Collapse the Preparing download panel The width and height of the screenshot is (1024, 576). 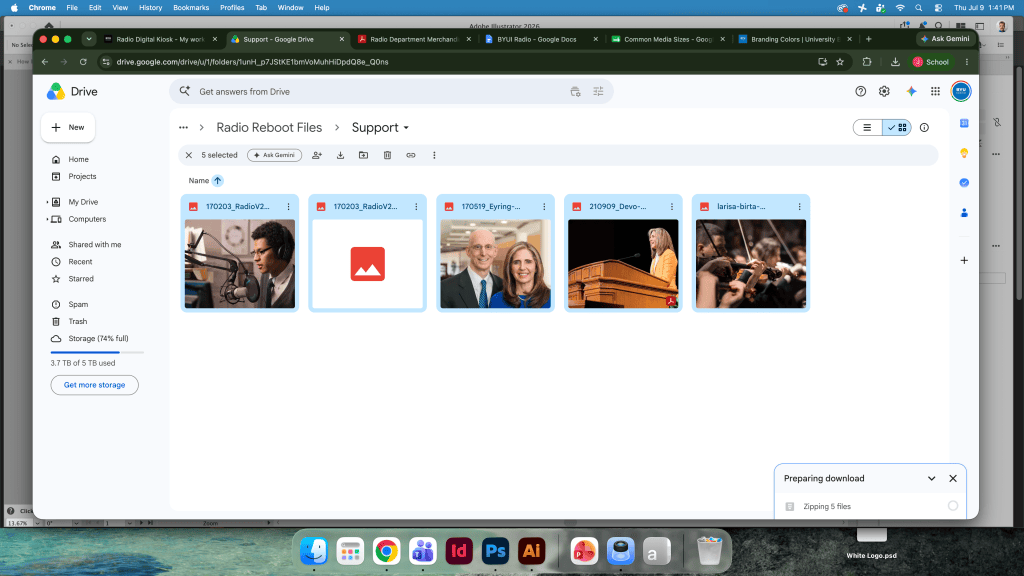click(x=931, y=479)
